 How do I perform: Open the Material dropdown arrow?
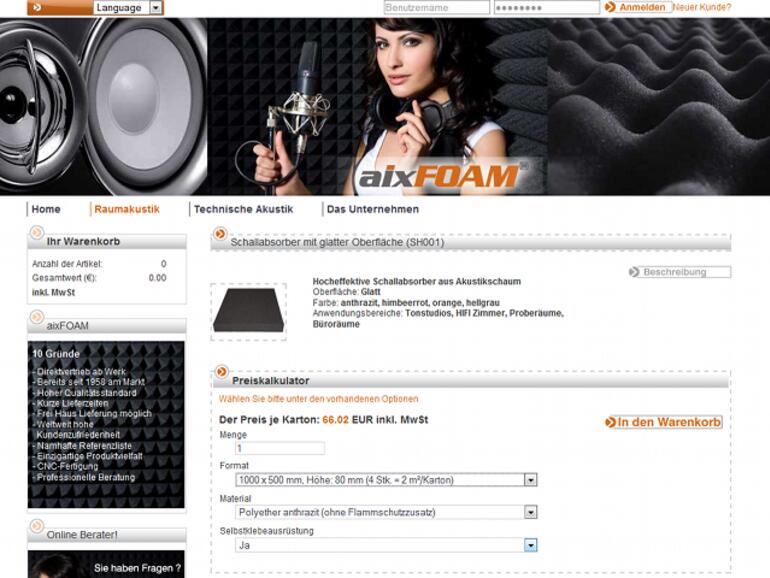[x=530, y=512]
